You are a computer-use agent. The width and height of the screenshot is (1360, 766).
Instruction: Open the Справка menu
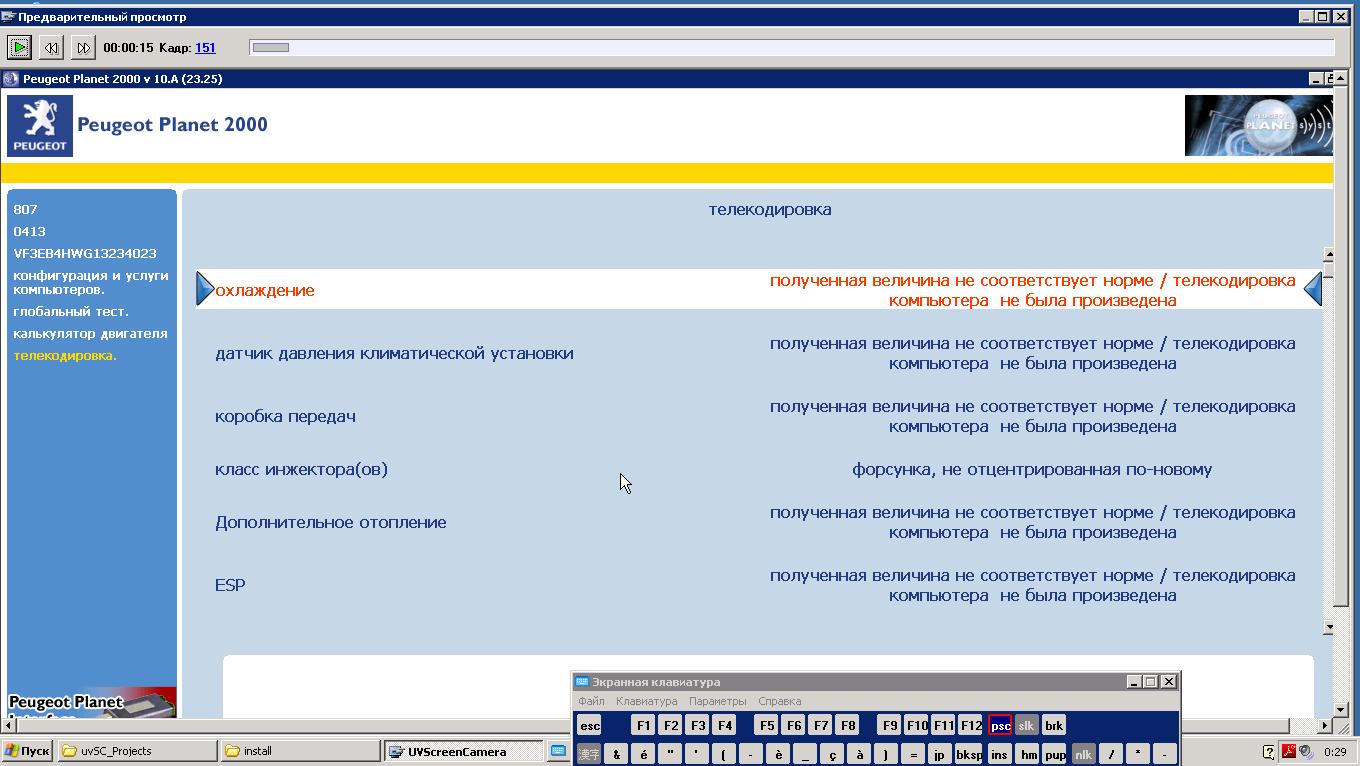point(780,701)
